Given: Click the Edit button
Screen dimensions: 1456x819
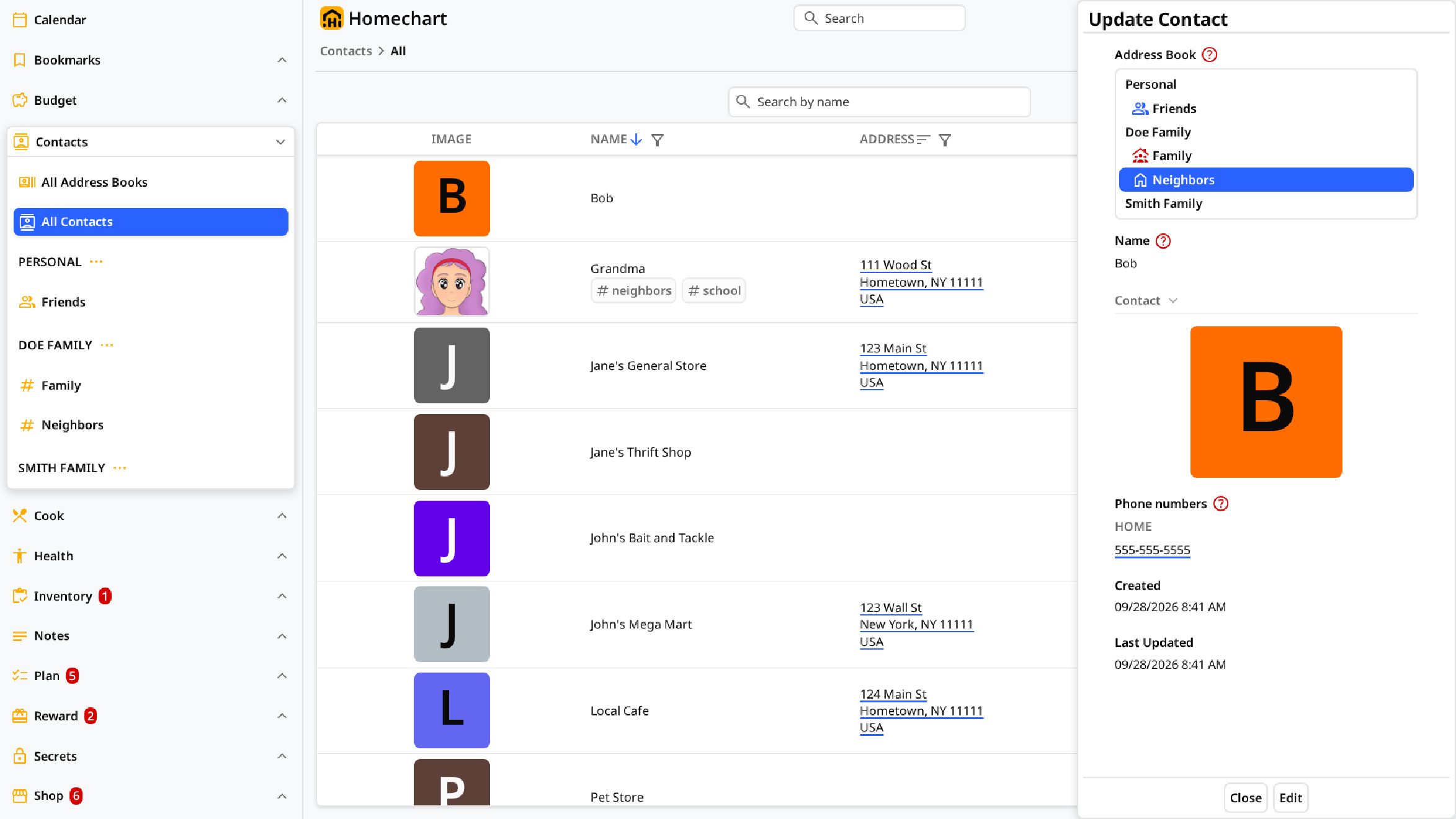Looking at the screenshot, I should (1290, 798).
